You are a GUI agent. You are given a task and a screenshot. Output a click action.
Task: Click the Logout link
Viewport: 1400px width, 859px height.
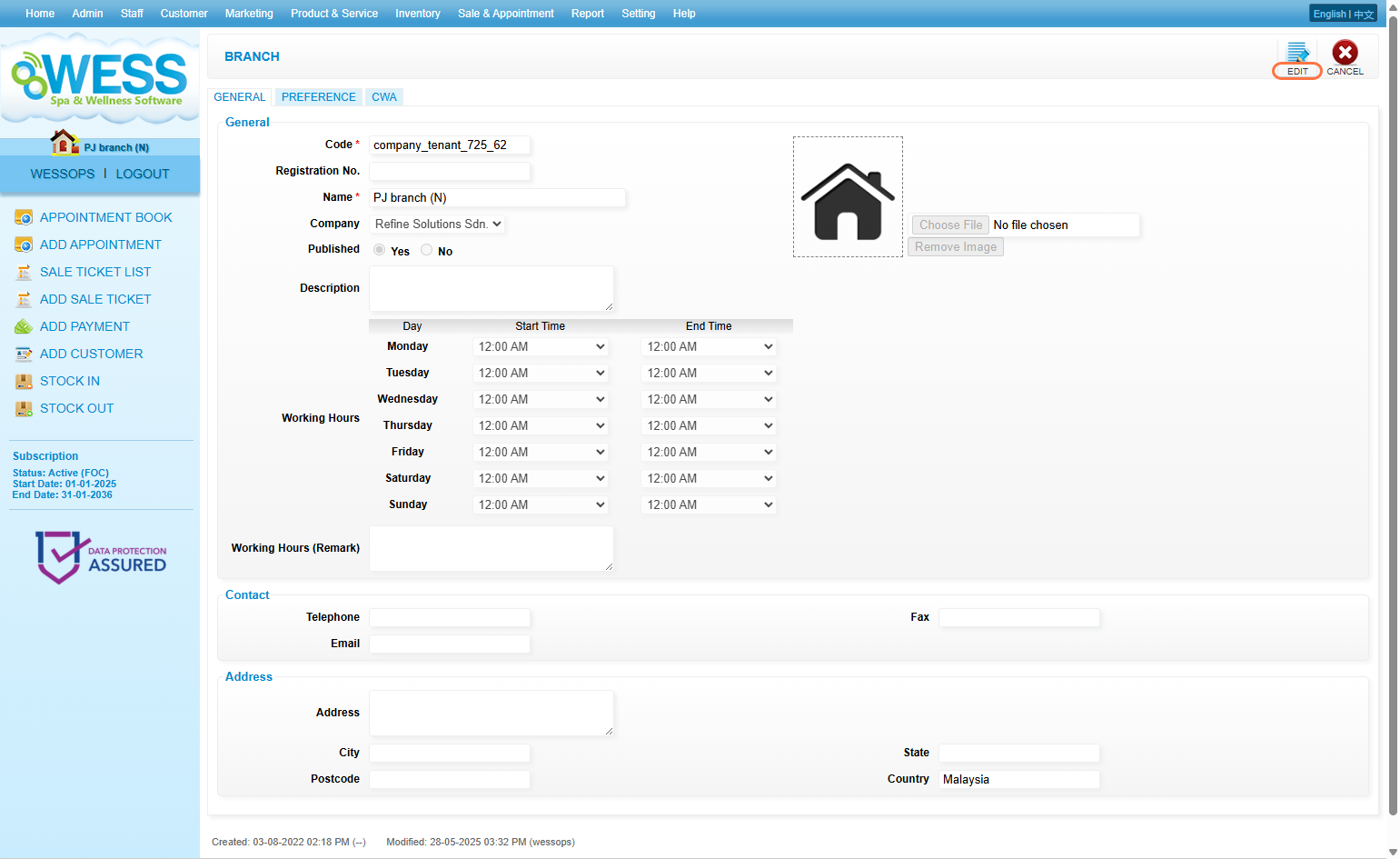[143, 174]
